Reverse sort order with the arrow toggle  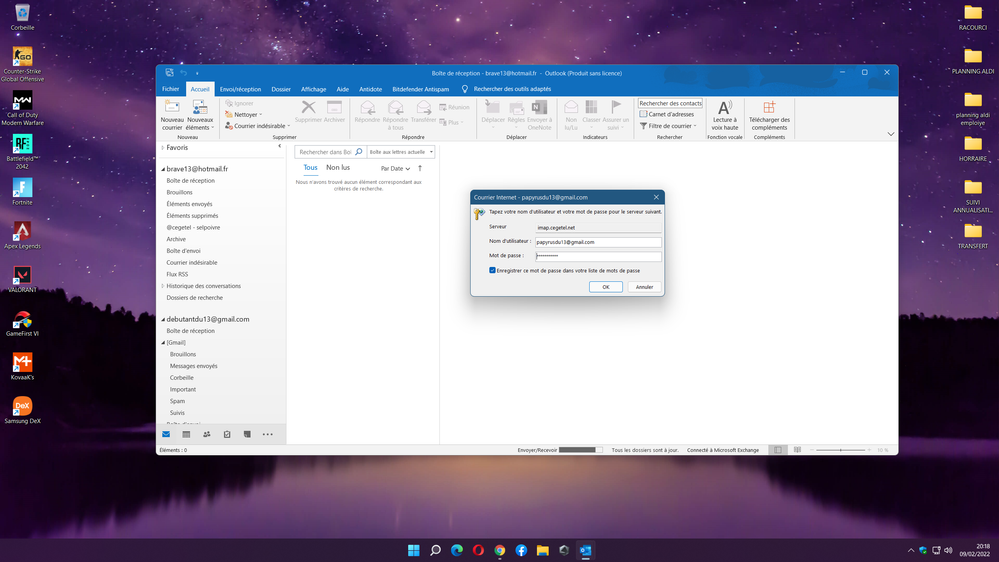click(420, 169)
